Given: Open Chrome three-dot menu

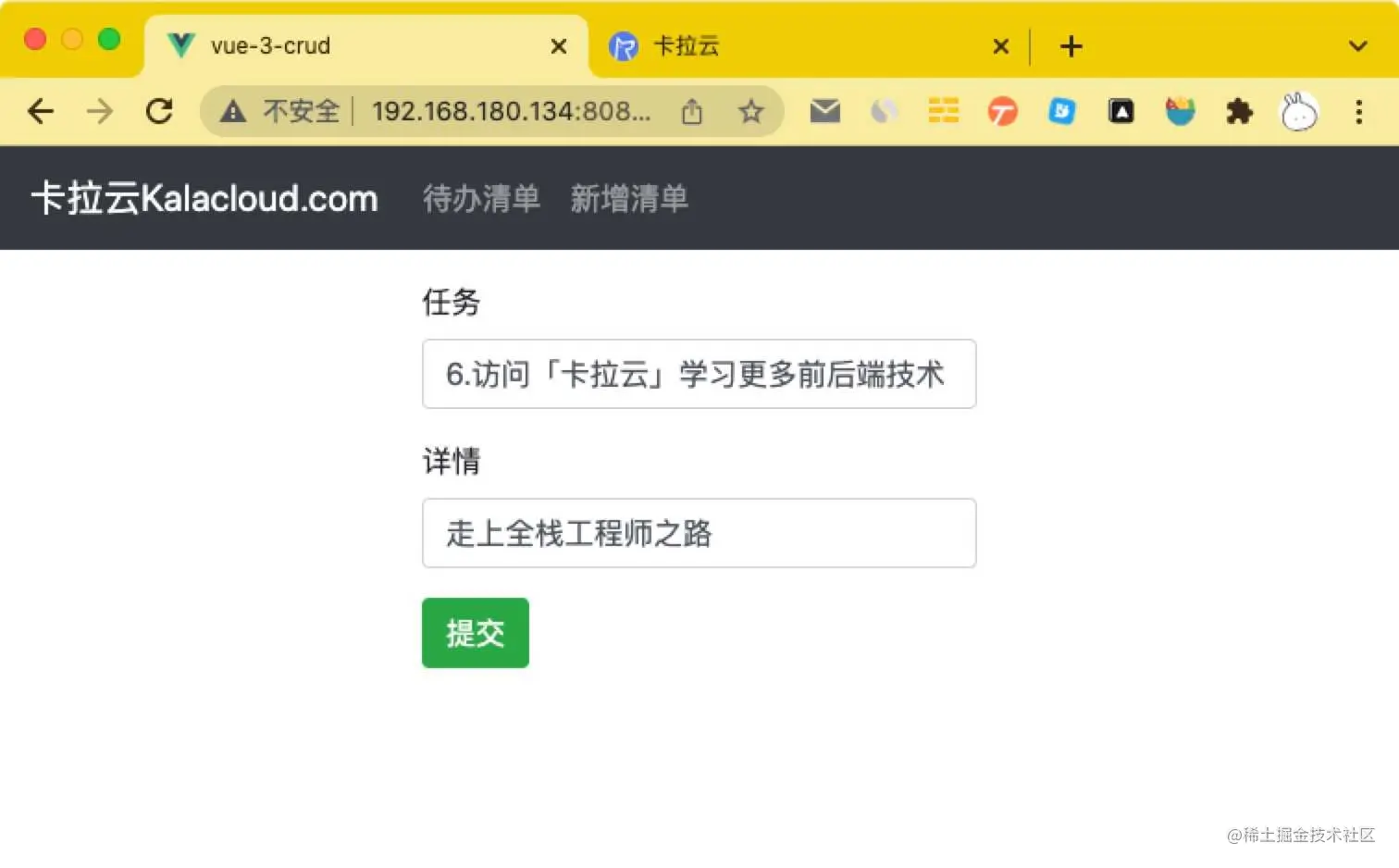Looking at the screenshot, I should tap(1359, 112).
